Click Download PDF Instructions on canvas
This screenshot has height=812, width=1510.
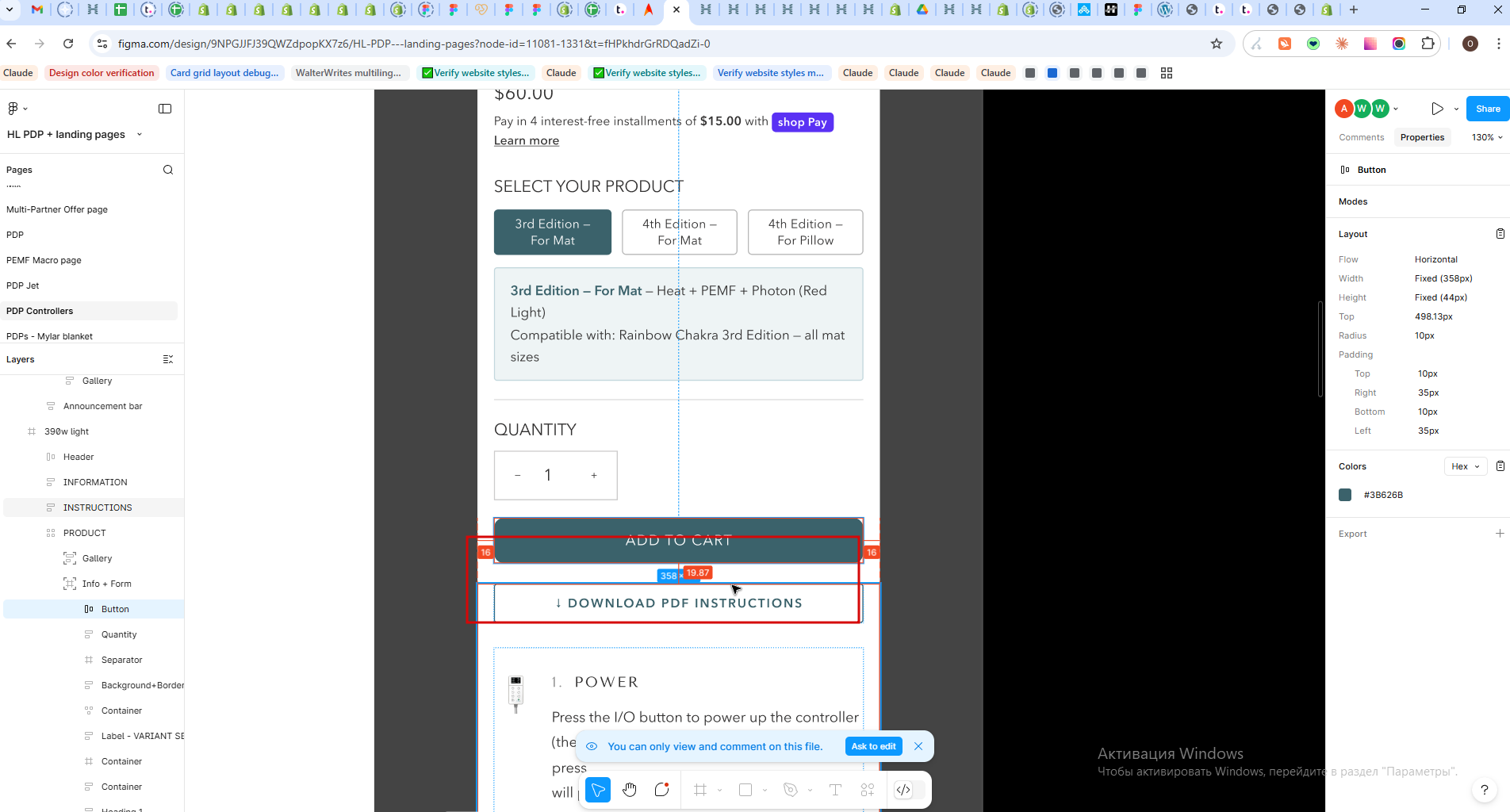[678, 603]
